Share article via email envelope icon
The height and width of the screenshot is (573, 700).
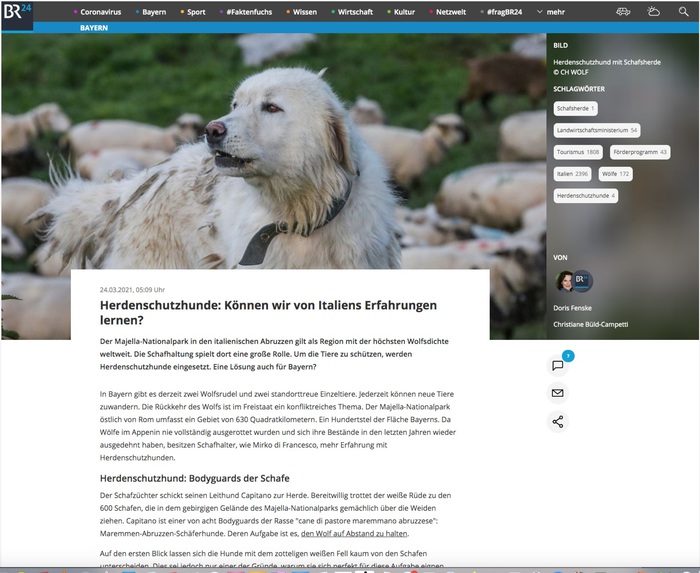coord(558,393)
